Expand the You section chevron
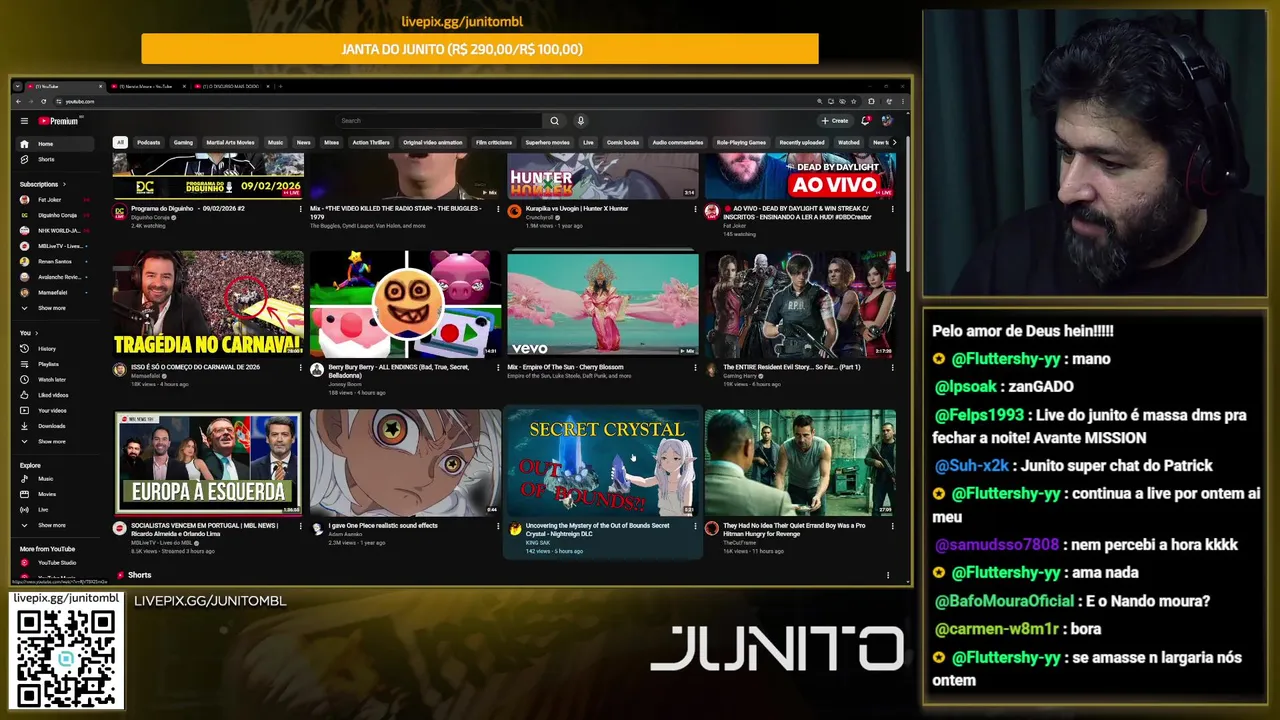The image size is (1280, 720). click(x=37, y=333)
